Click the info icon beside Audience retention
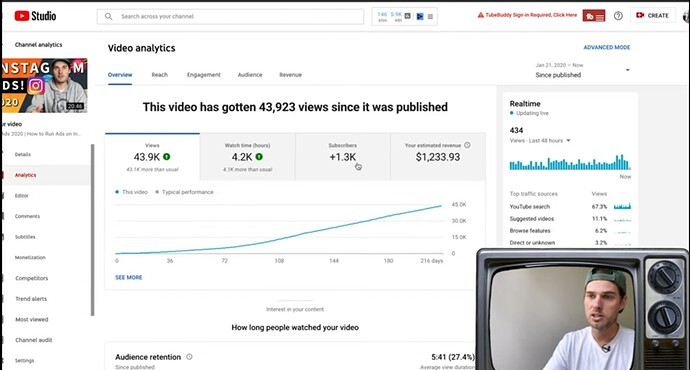Viewport: 690px width, 370px height. coord(189,357)
